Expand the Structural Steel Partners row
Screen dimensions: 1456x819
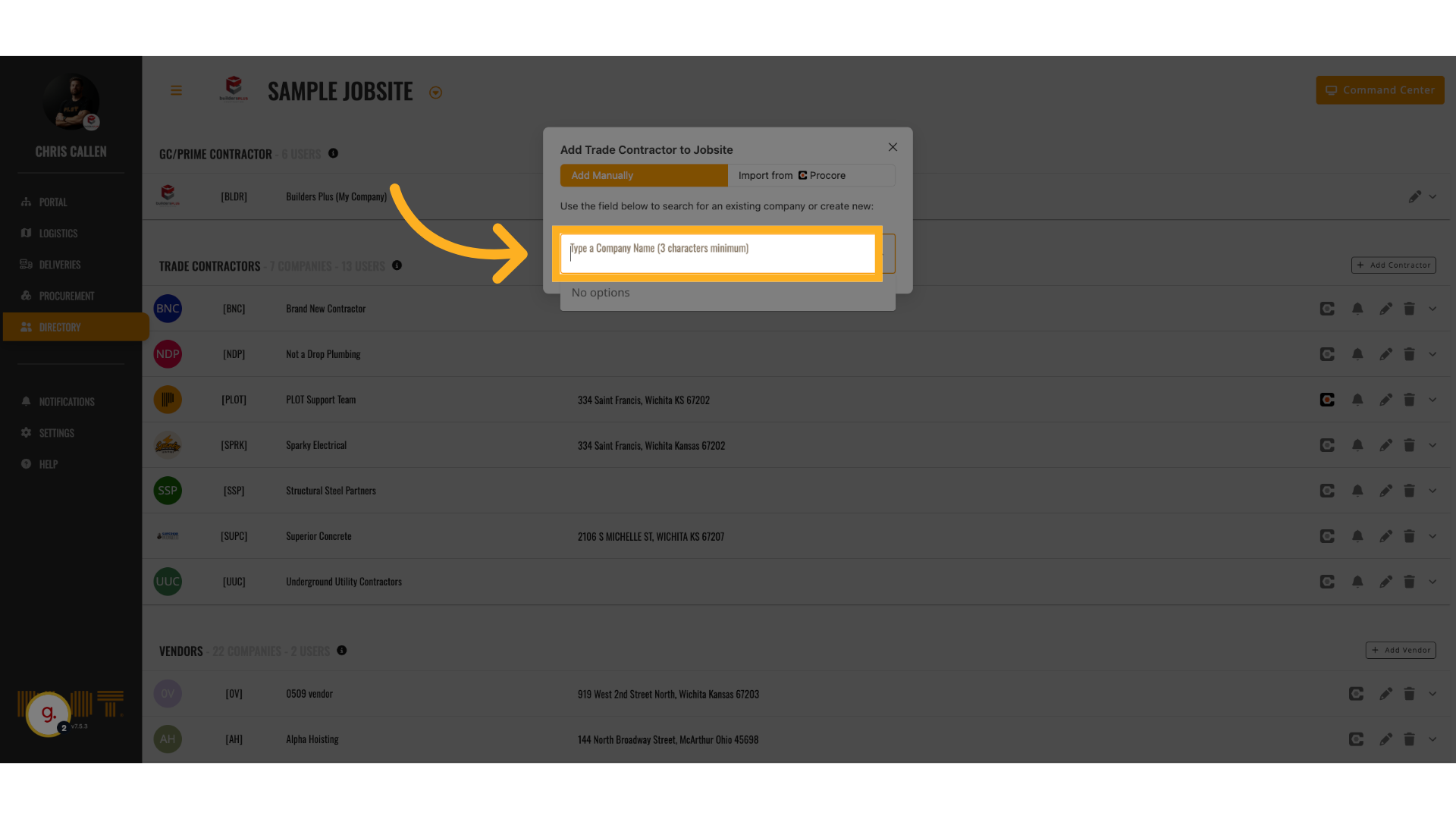click(x=1432, y=491)
